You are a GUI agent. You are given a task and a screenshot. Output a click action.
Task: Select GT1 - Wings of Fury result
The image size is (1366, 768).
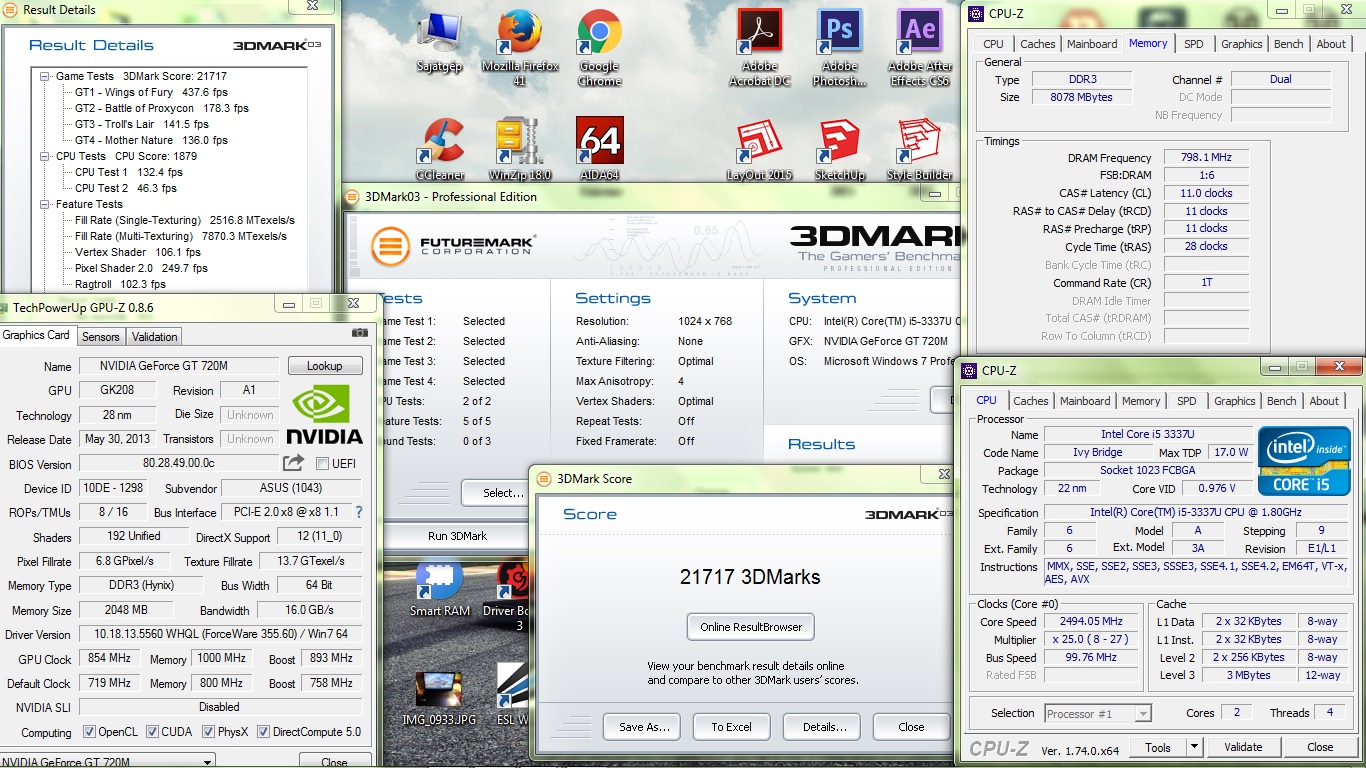tap(151, 92)
